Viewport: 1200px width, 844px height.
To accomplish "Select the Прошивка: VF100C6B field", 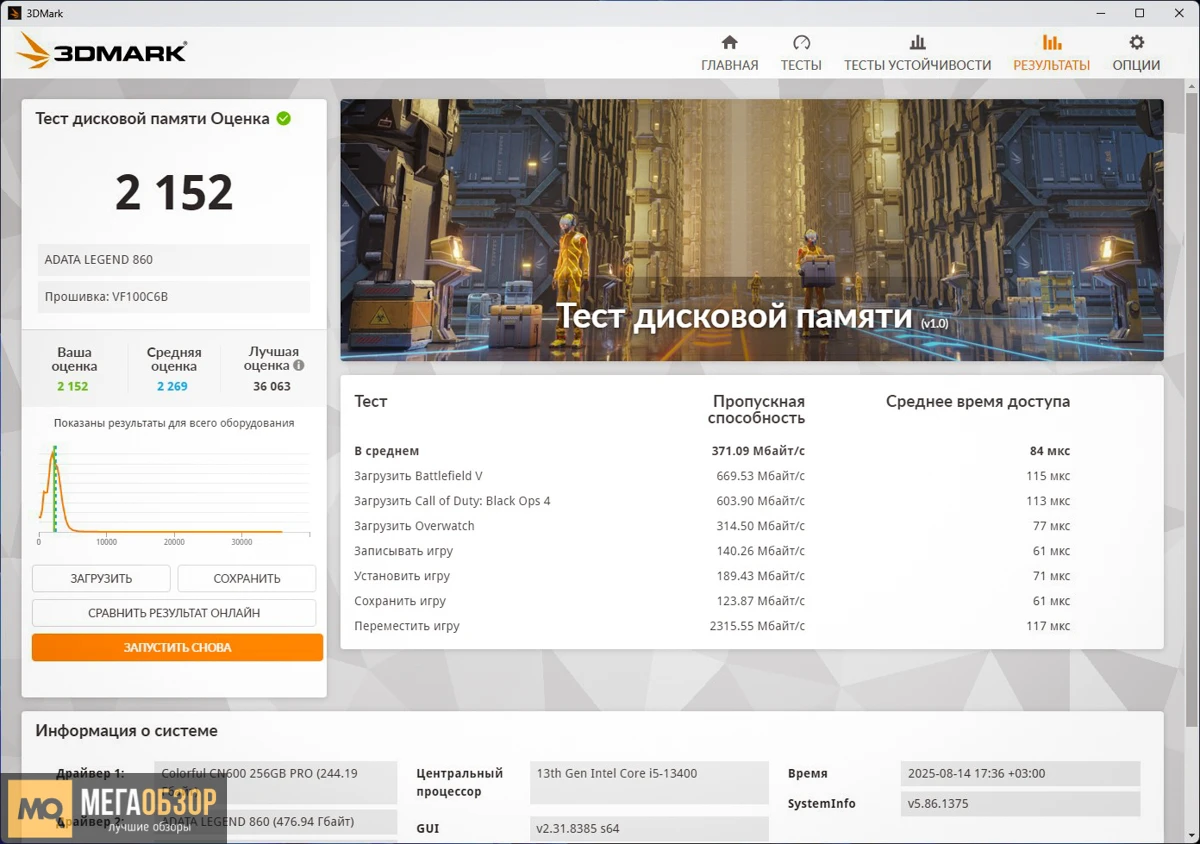I will coord(174,296).
